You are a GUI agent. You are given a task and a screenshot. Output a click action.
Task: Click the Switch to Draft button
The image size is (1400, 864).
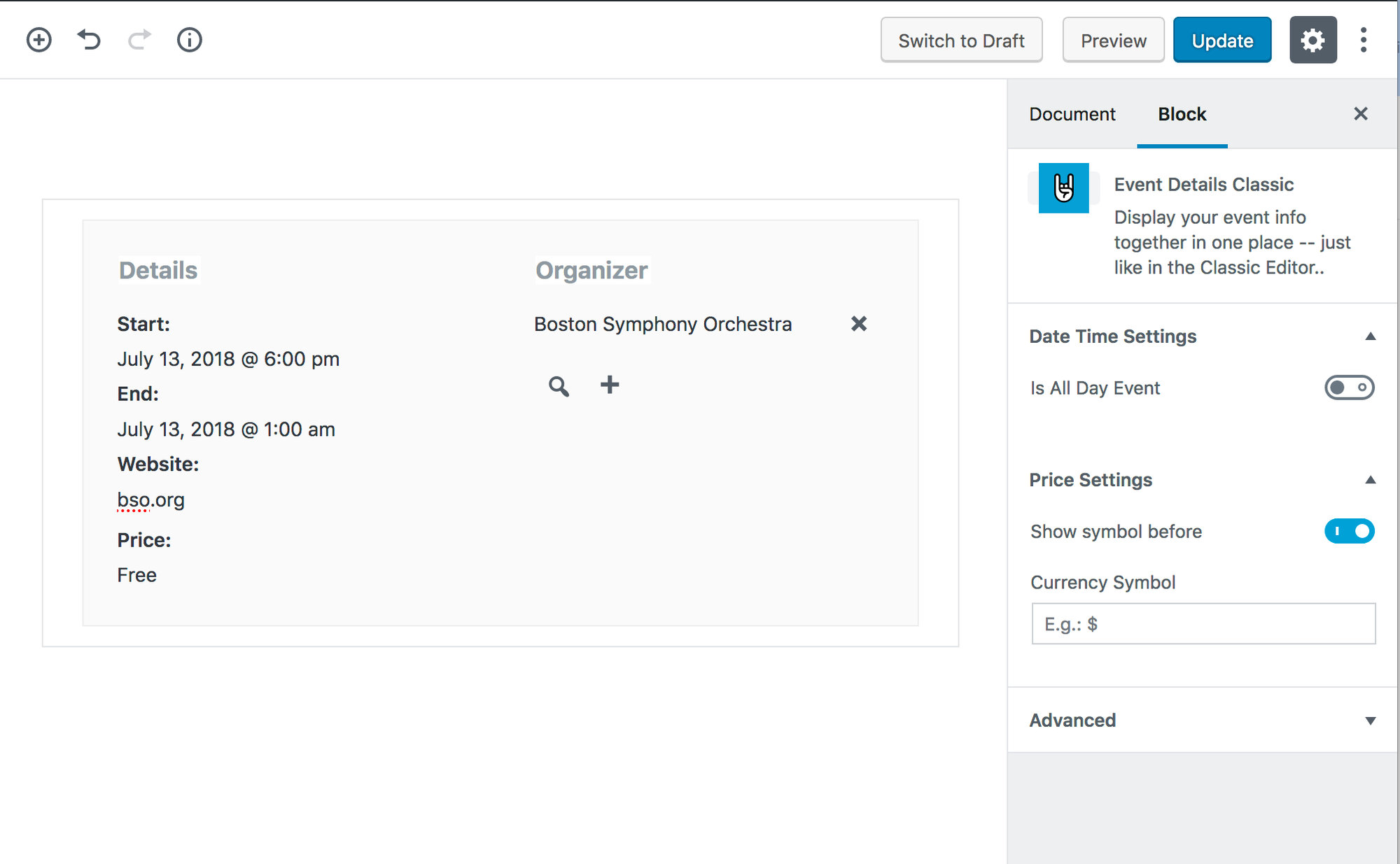(x=961, y=41)
